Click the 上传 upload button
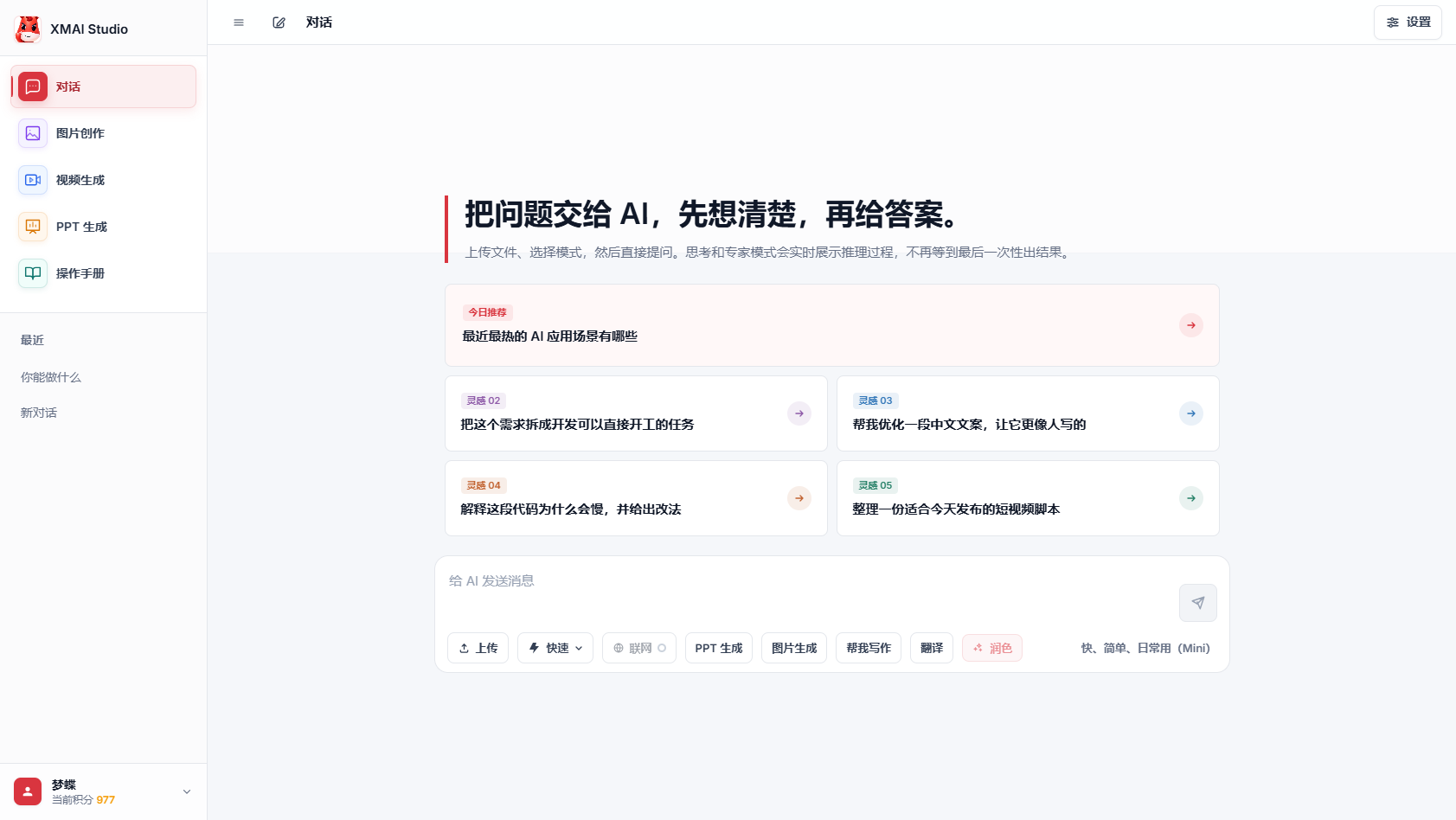The height and width of the screenshot is (820, 1456). pos(478,648)
